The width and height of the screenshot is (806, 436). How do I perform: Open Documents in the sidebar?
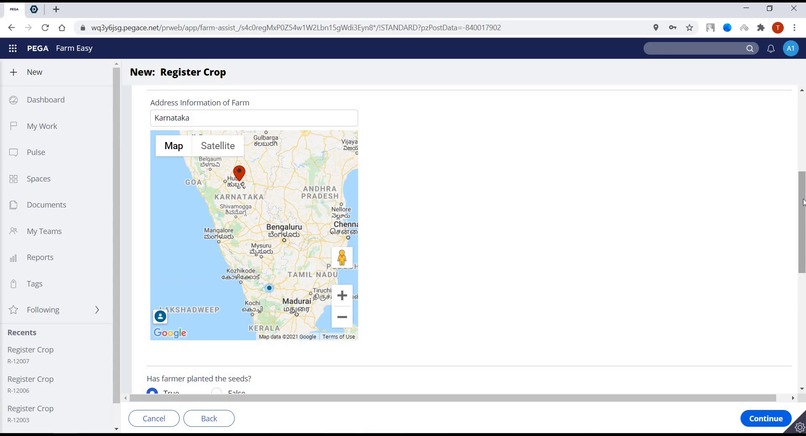click(46, 205)
